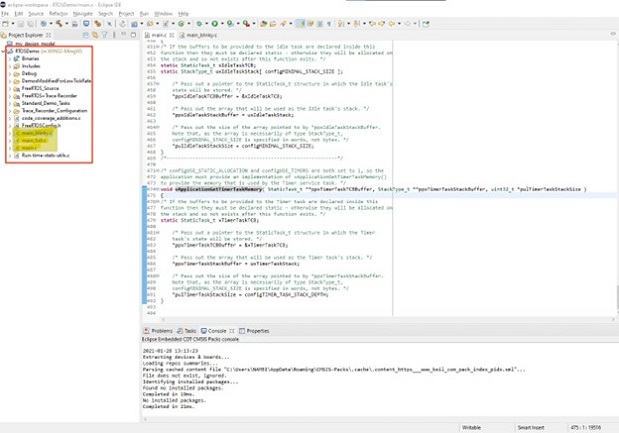Click the Save All toolbar icon
This screenshot has height=433, width=619.
coord(30,24)
